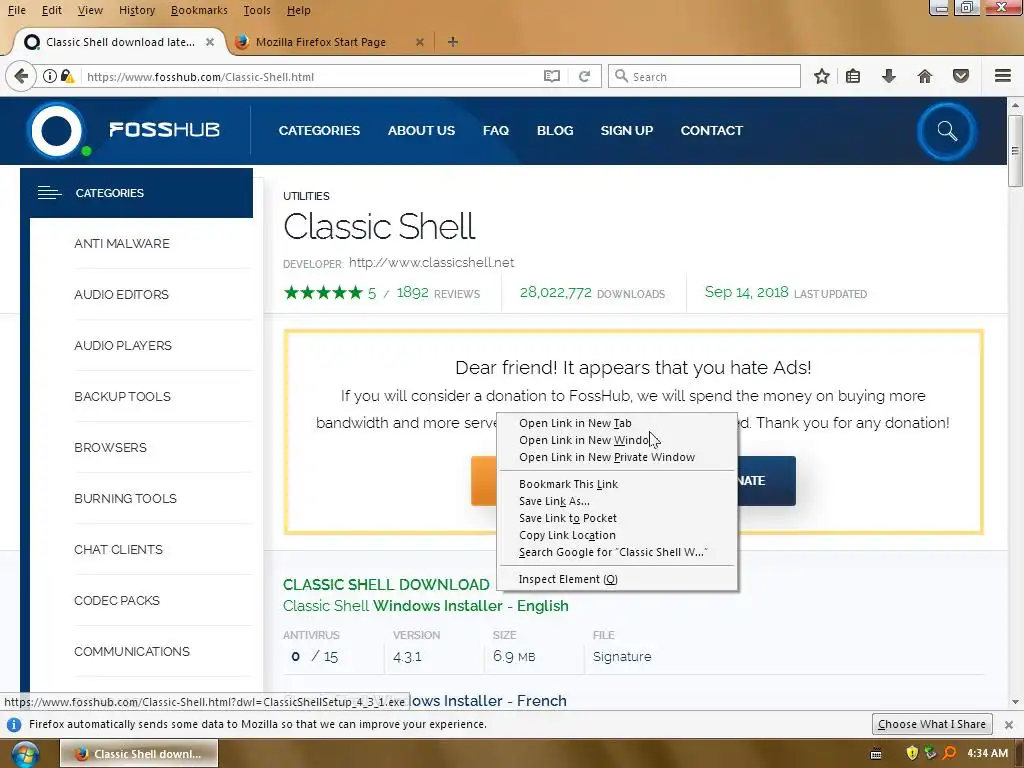
Task: Open the BACKUP TOOLS category
Action: pyautogui.click(x=122, y=396)
